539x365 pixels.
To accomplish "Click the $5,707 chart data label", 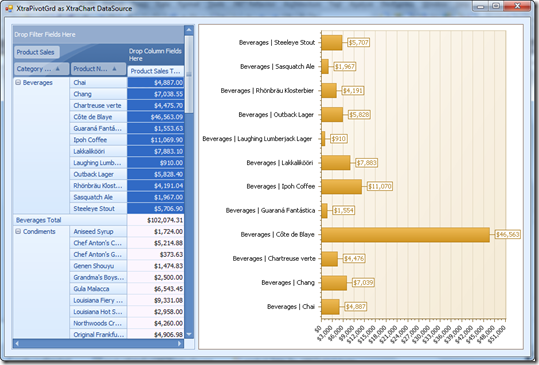I will 359,43.
